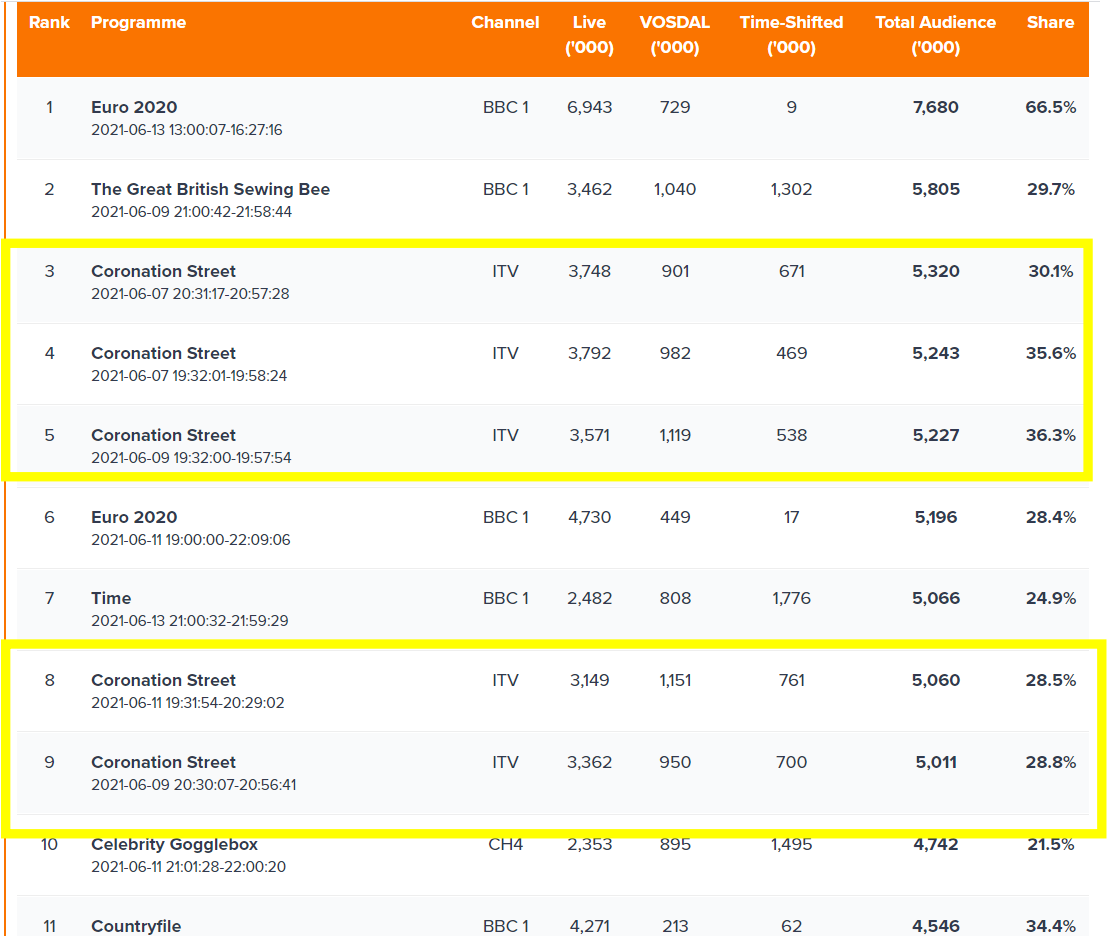Click the Rank column header

point(49,22)
